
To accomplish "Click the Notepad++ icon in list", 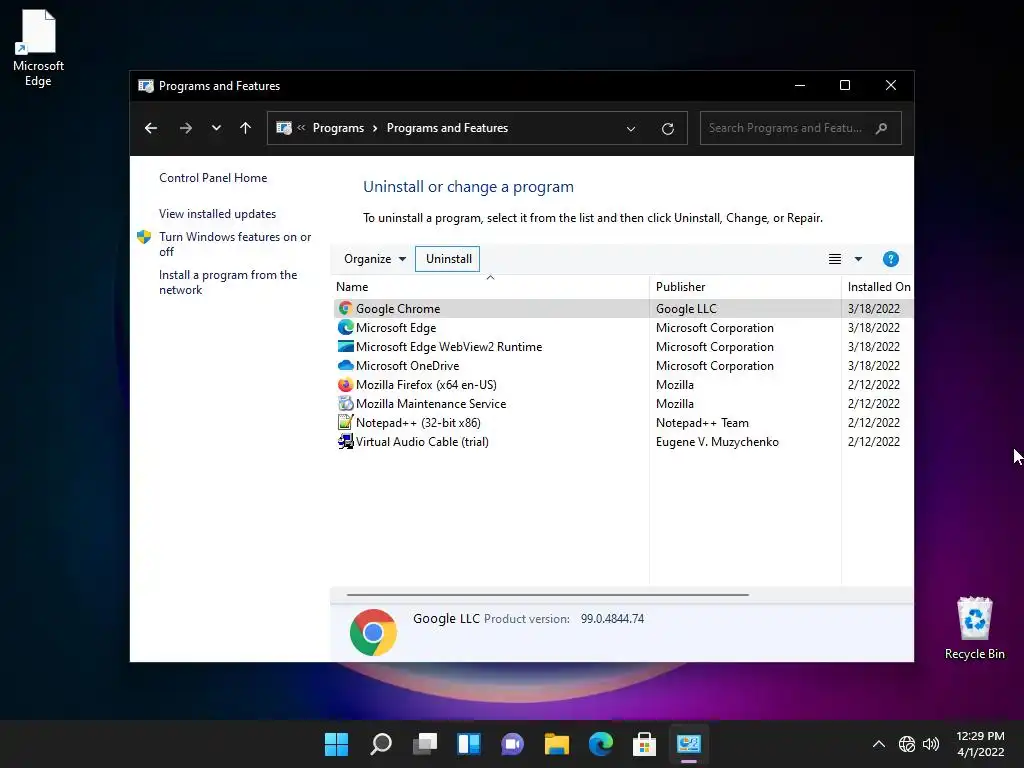I will pos(345,423).
